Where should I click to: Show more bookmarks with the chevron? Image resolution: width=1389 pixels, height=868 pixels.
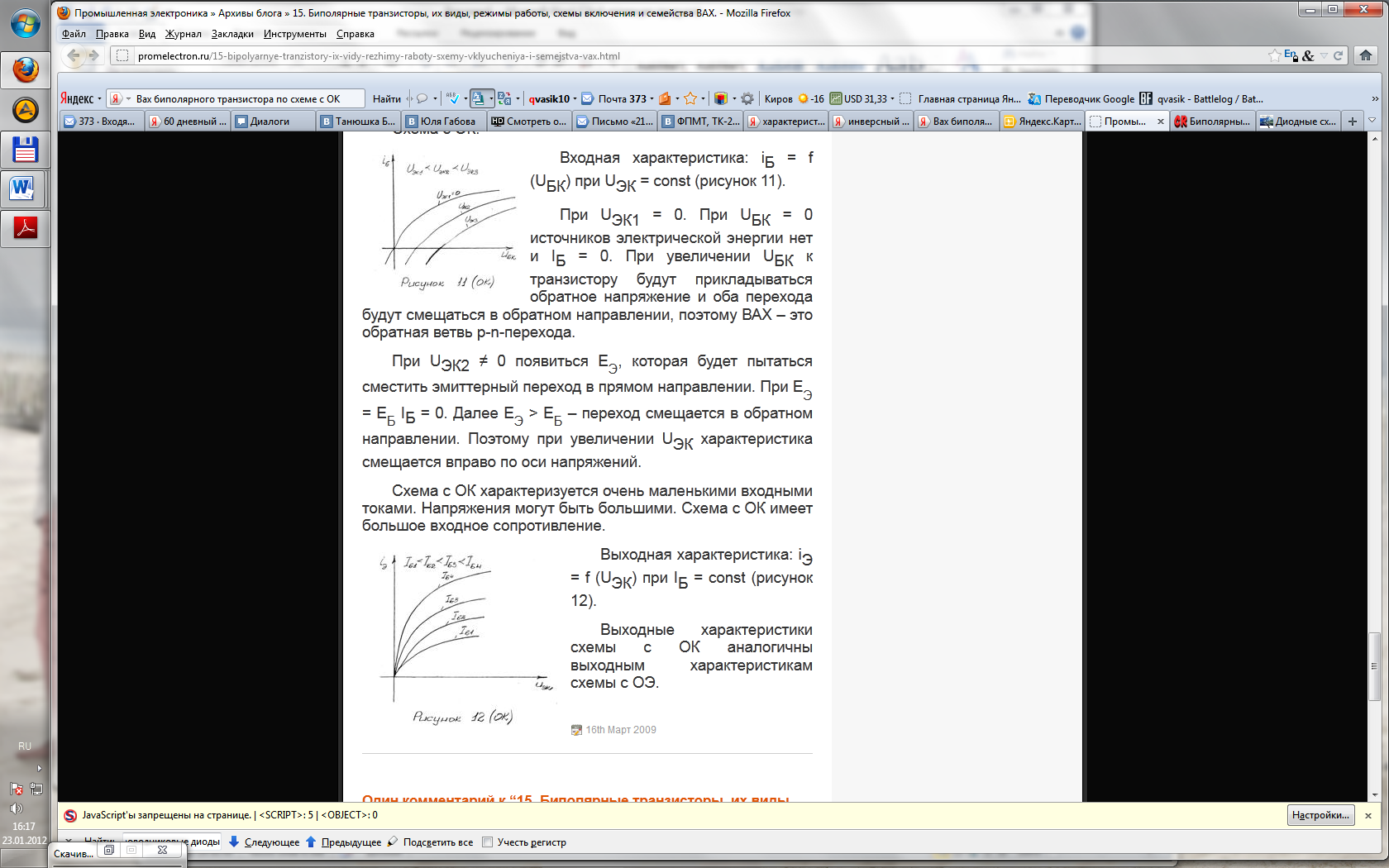coord(1375,98)
